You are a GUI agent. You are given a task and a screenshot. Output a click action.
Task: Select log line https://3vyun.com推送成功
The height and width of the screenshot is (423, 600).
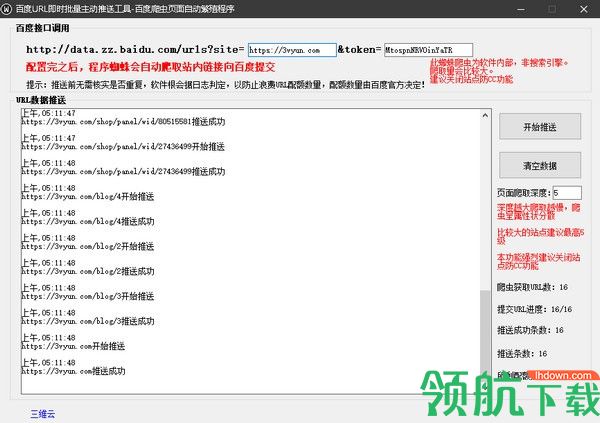[73, 371]
